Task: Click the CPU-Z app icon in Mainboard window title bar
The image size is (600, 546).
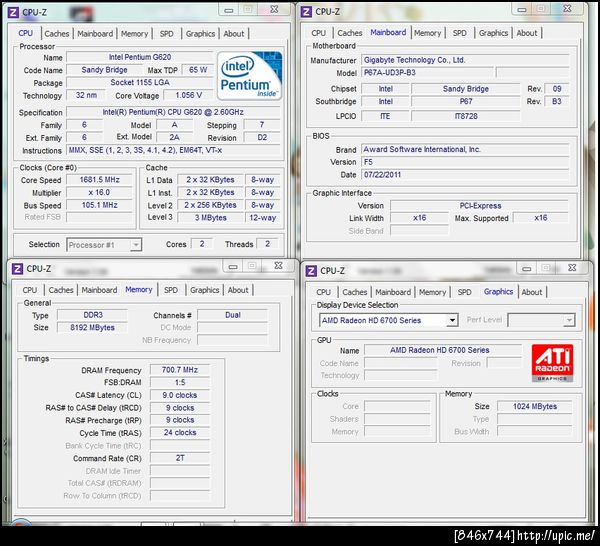Action: click(306, 12)
